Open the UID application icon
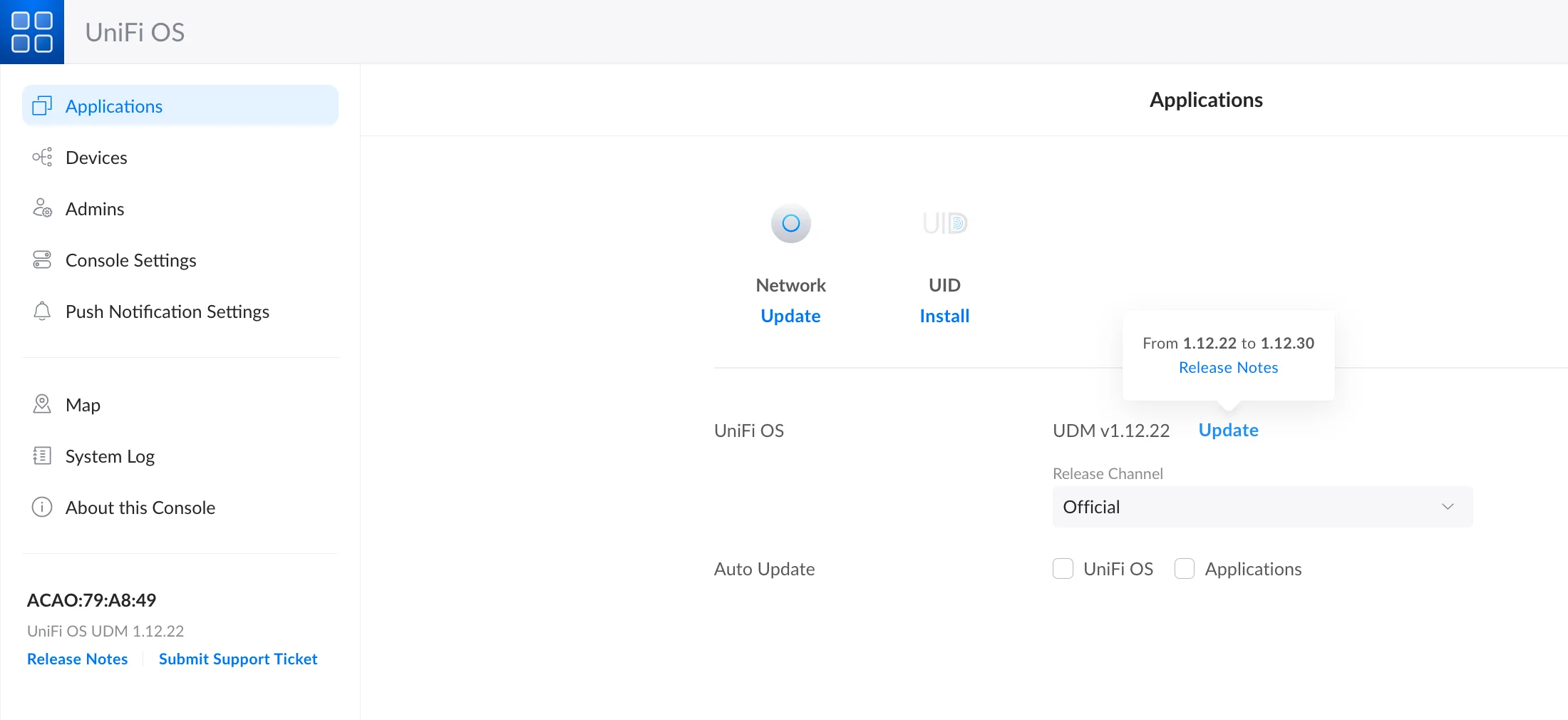The image size is (1568, 720). (x=945, y=224)
